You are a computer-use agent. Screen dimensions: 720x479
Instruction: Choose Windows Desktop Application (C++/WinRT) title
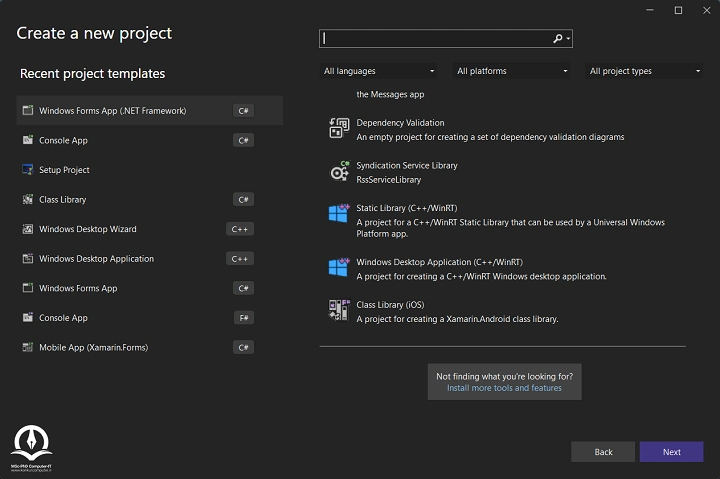point(439,262)
